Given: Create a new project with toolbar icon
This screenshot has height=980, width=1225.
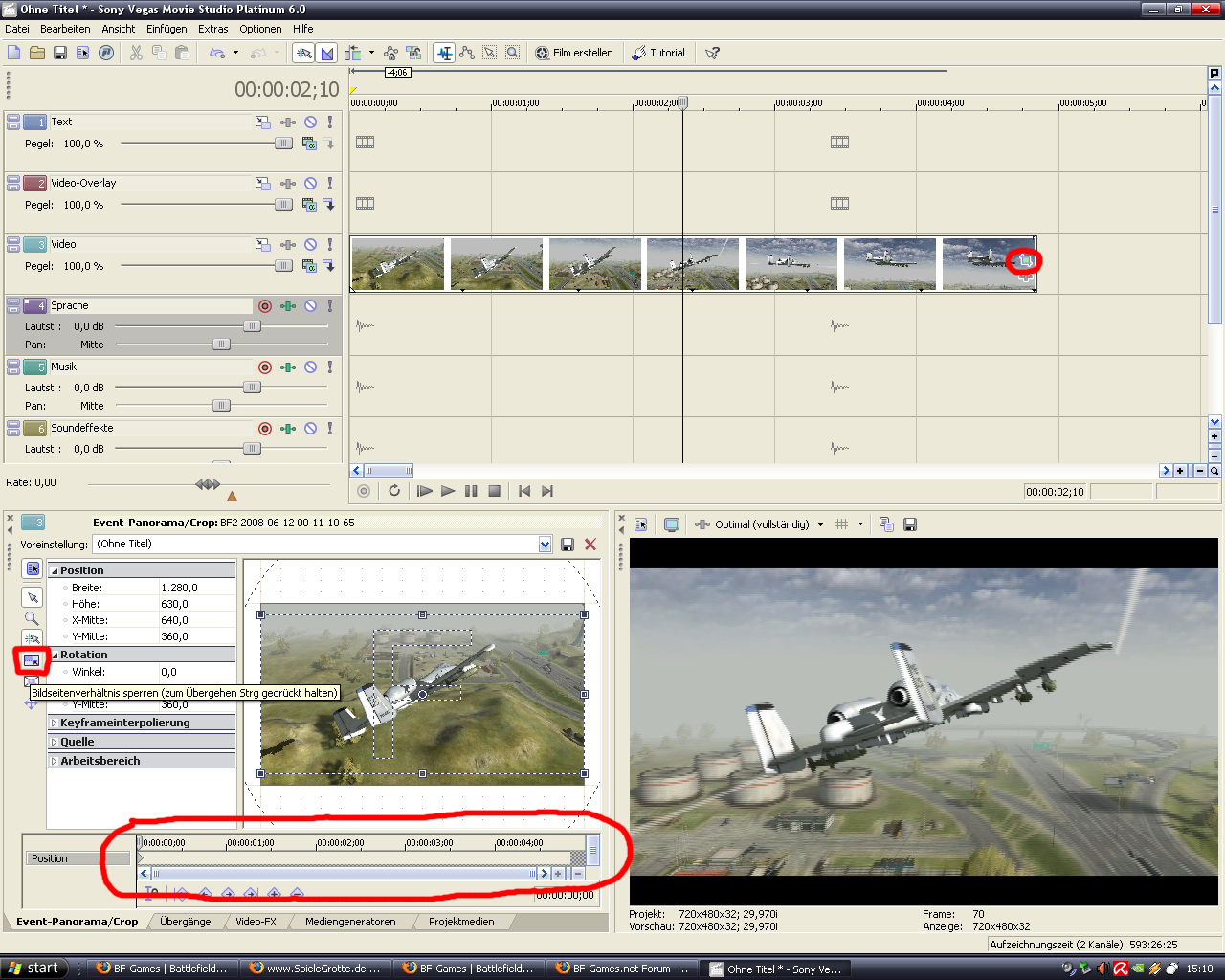Looking at the screenshot, I should [14, 53].
